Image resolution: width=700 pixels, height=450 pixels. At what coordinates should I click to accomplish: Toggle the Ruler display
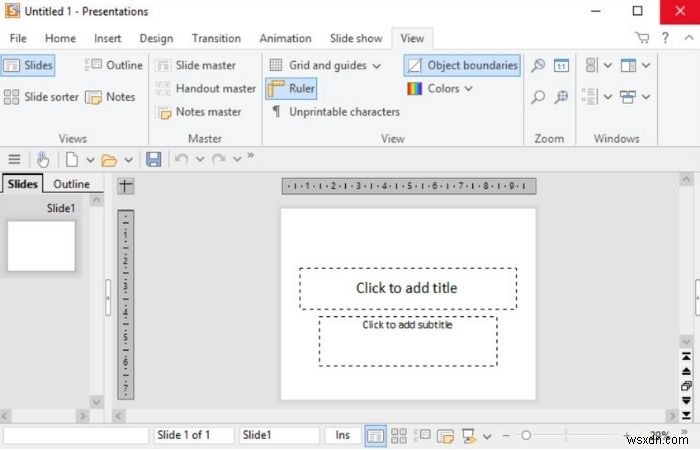point(291,88)
